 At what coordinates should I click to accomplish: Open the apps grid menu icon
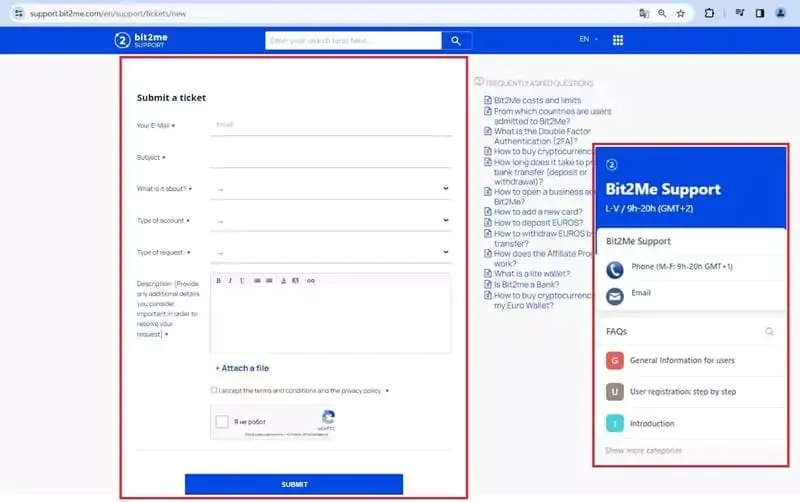[617, 40]
